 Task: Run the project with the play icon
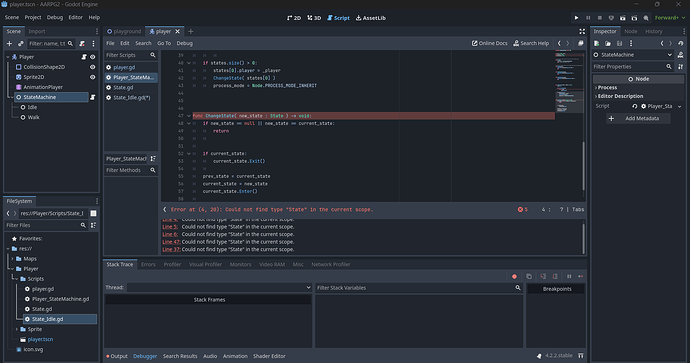[576, 18]
